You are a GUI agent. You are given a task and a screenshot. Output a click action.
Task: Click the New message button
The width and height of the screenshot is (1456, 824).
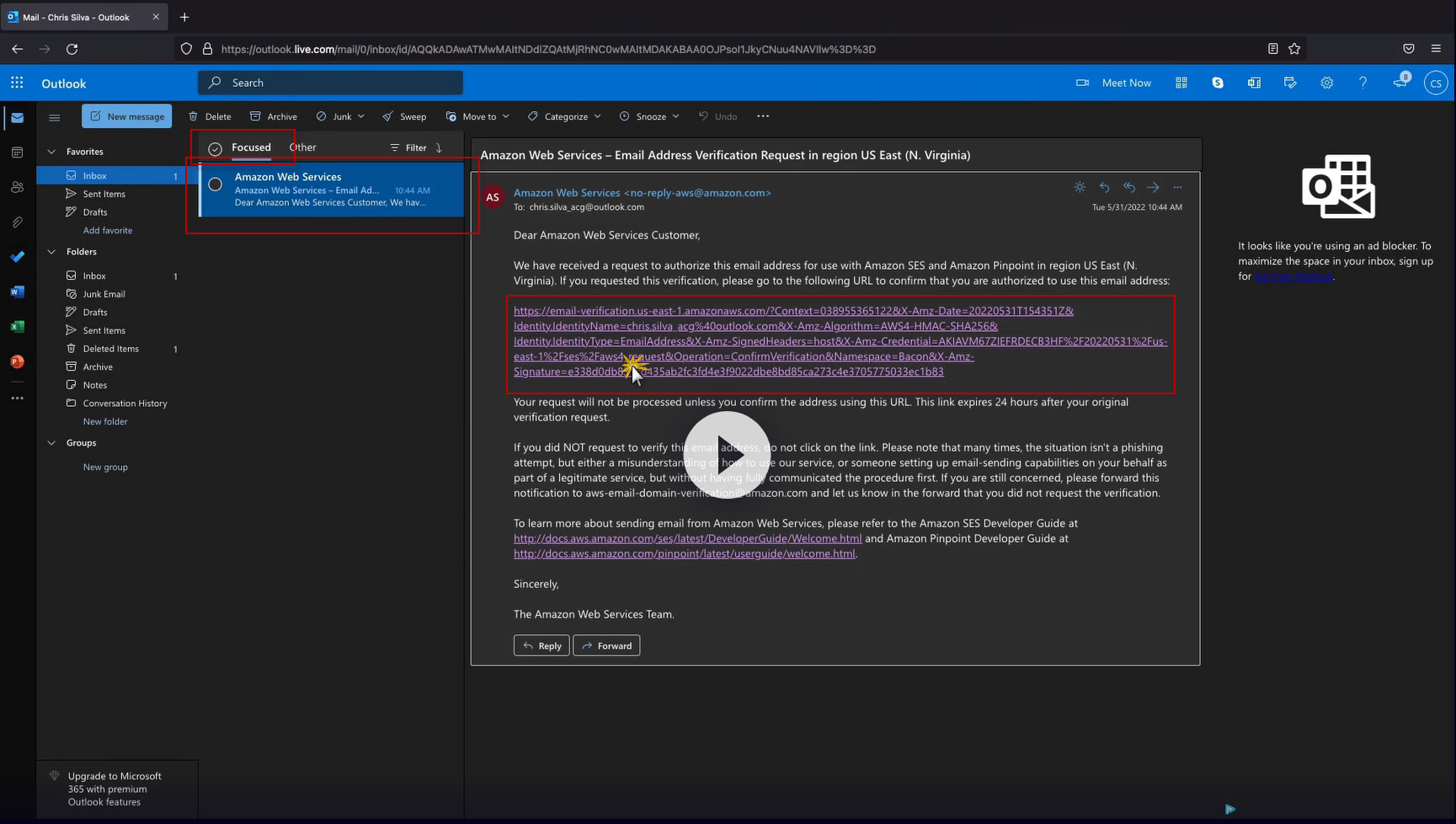pyautogui.click(x=127, y=116)
